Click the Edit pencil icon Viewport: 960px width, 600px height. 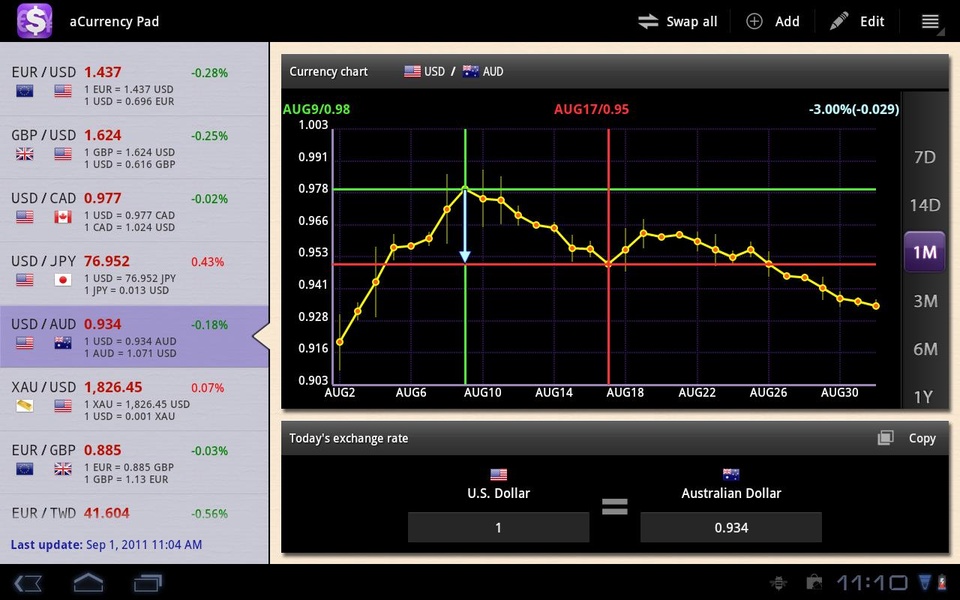[x=839, y=21]
